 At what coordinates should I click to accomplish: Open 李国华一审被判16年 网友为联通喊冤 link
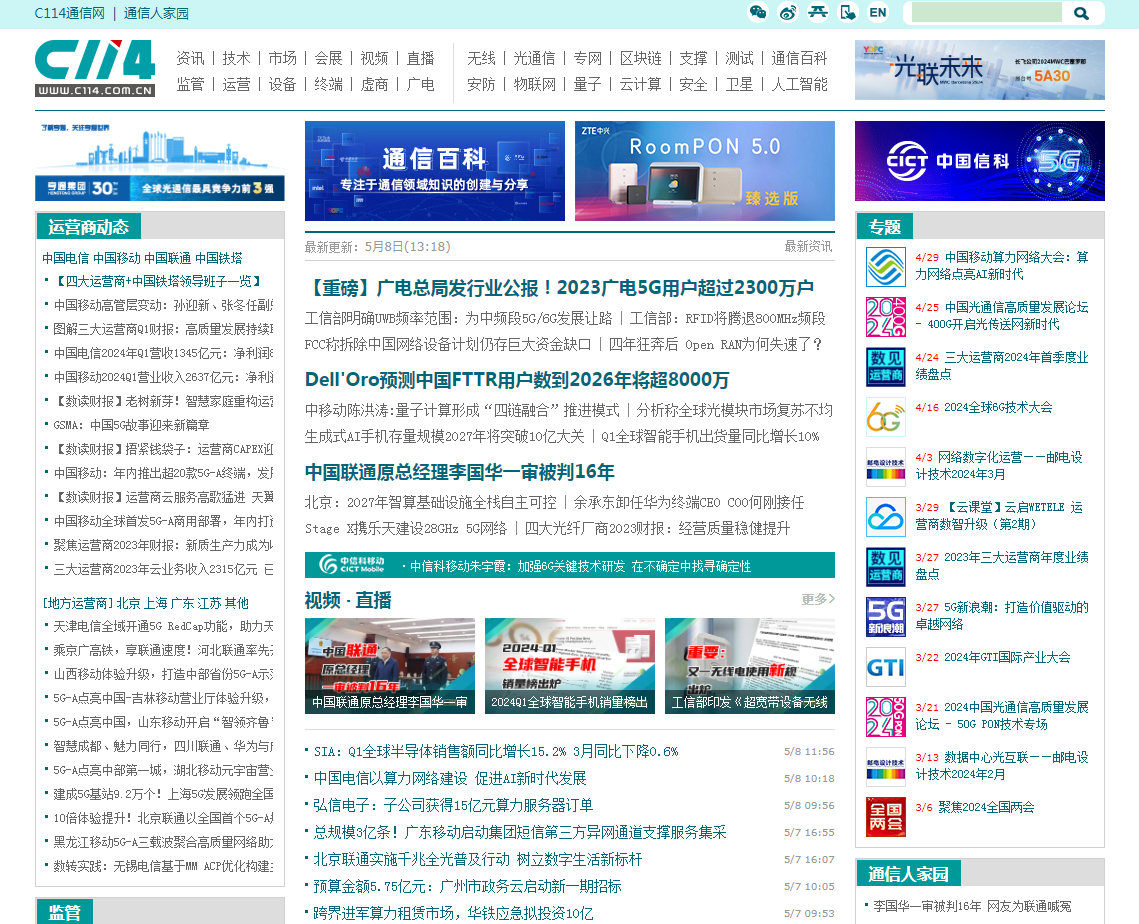pos(972,906)
